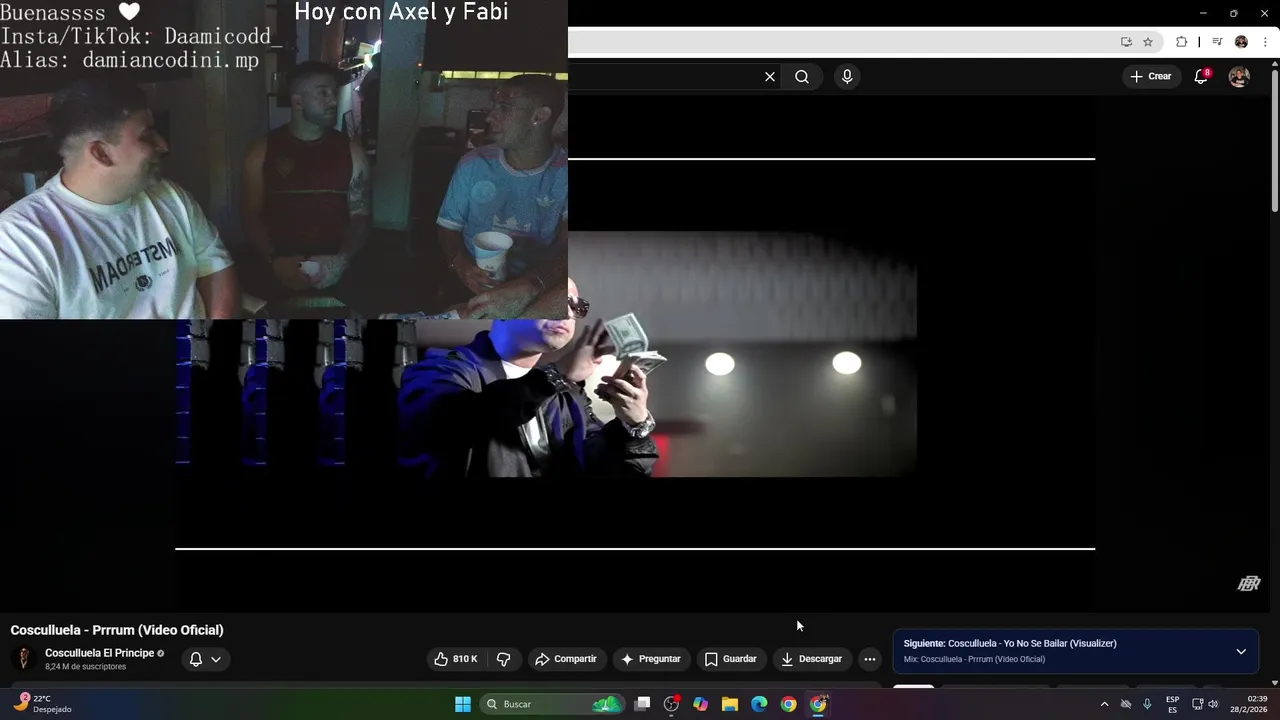Click the Descargar download button
Image resolution: width=1280 pixels, height=720 pixels.
click(812, 659)
